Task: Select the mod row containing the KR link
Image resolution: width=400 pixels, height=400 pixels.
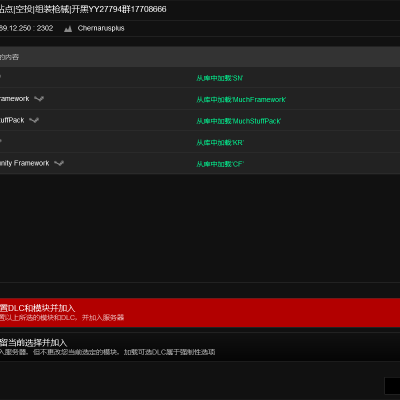Action: pyautogui.click(x=200, y=142)
